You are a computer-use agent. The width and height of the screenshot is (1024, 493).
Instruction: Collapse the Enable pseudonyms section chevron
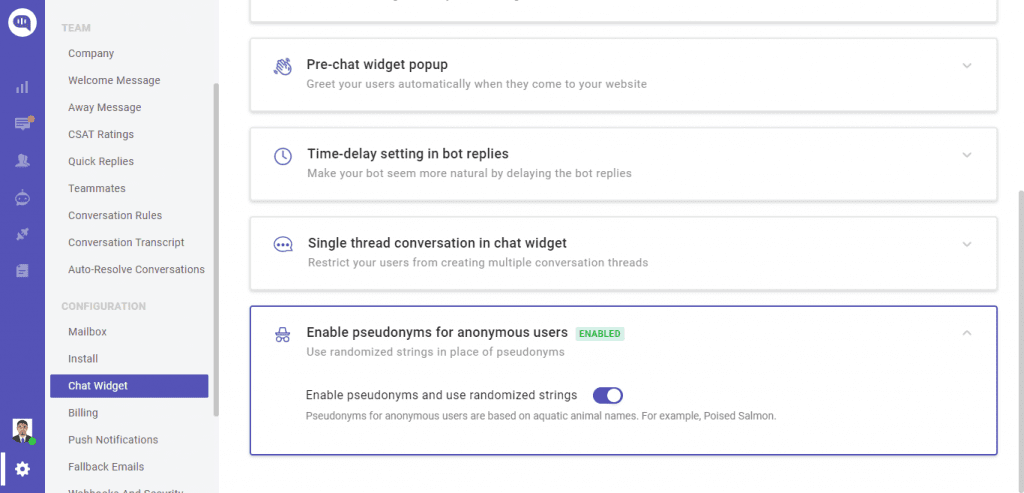click(967, 333)
